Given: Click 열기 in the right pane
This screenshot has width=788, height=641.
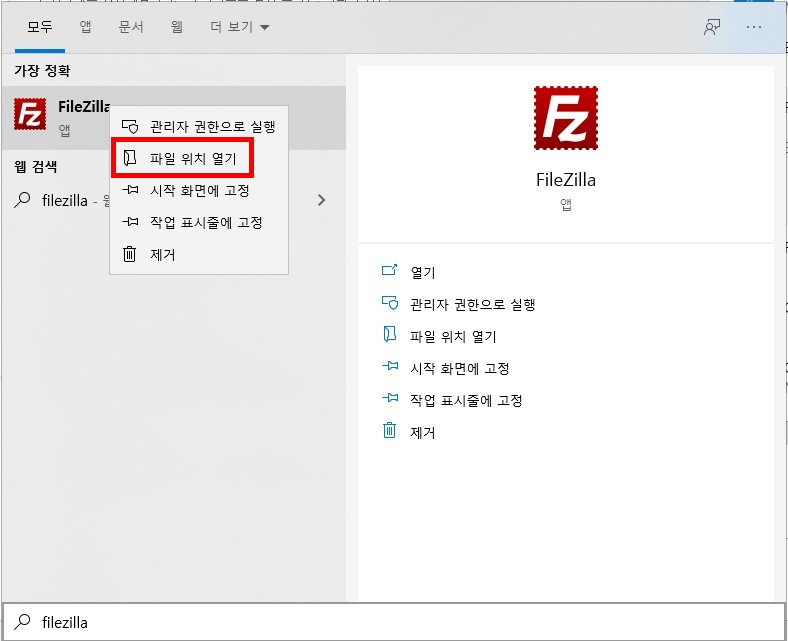Looking at the screenshot, I should [x=423, y=272].
